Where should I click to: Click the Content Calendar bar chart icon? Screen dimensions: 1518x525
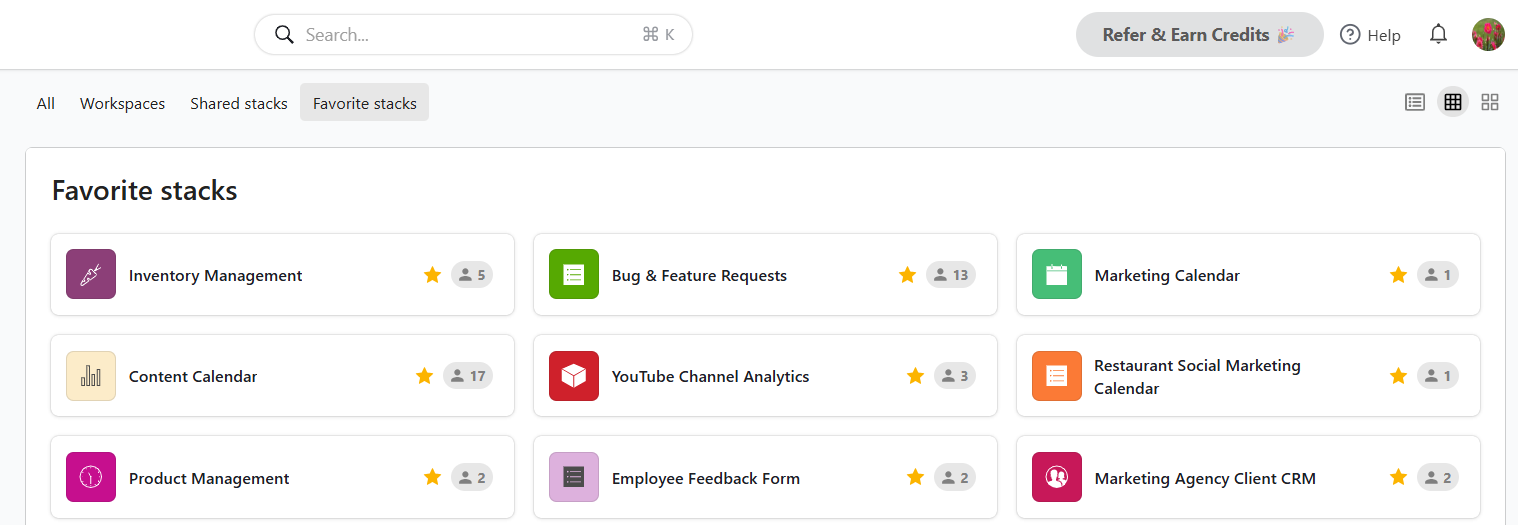click(91, 376)
